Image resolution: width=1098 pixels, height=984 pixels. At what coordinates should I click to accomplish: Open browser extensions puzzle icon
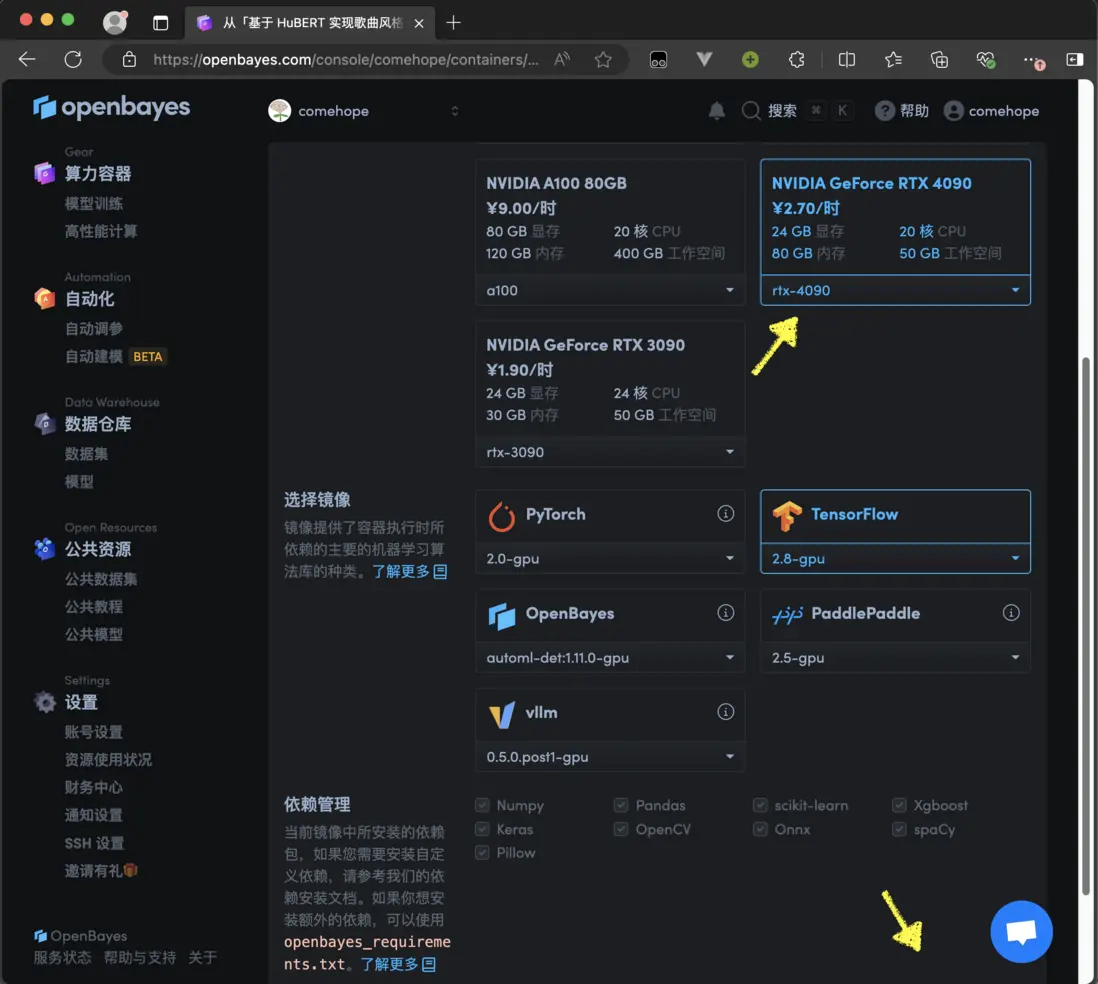[x=796, y=60]
